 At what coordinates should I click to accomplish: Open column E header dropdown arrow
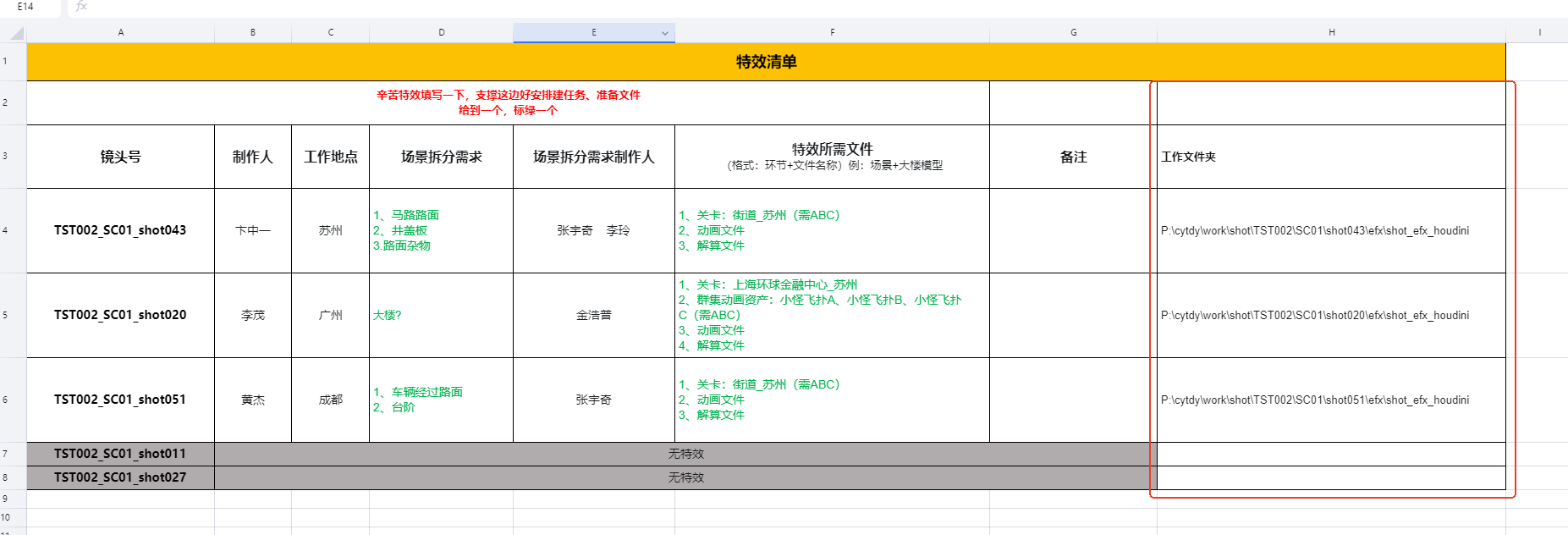click(665, 33)
